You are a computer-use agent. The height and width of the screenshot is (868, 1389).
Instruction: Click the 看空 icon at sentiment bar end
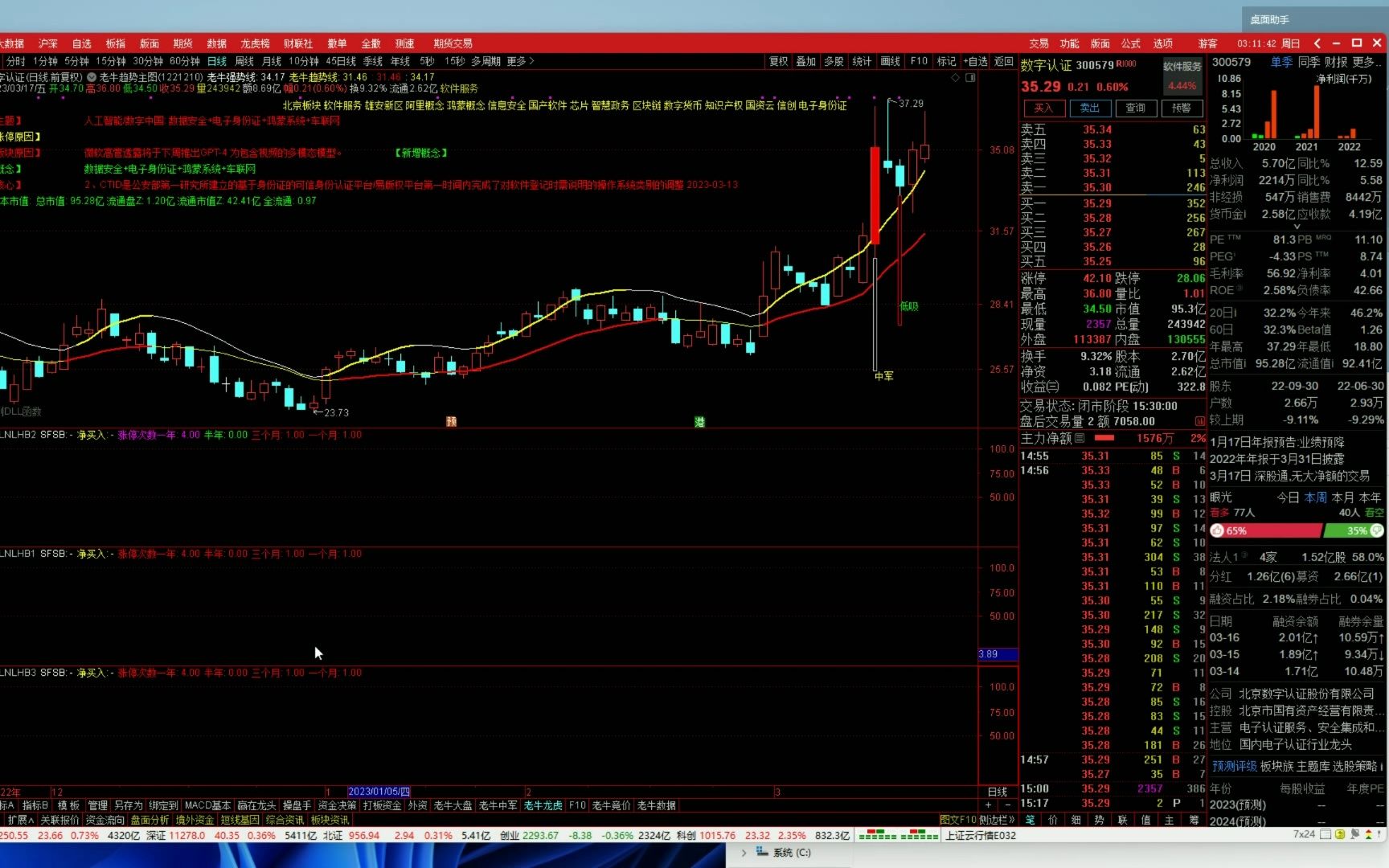point(1377,530)
